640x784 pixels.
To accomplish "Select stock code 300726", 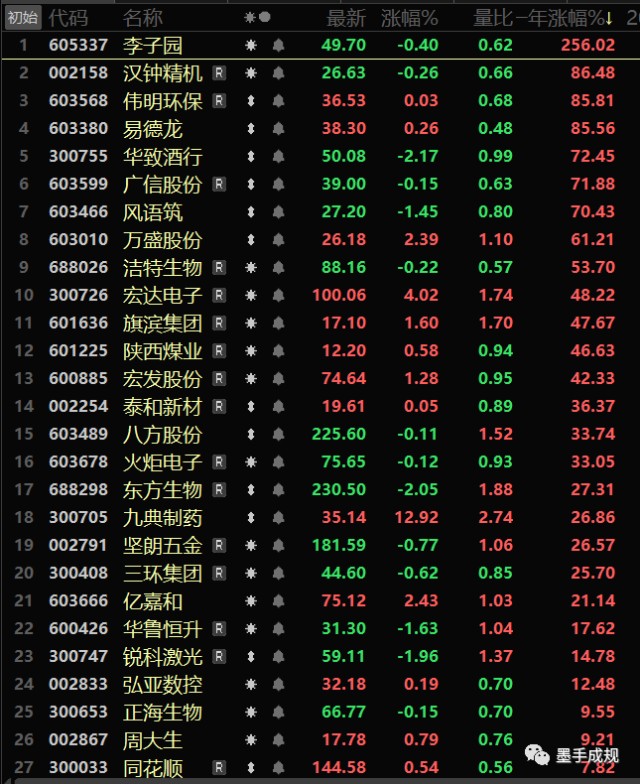I will click(78, 295).
